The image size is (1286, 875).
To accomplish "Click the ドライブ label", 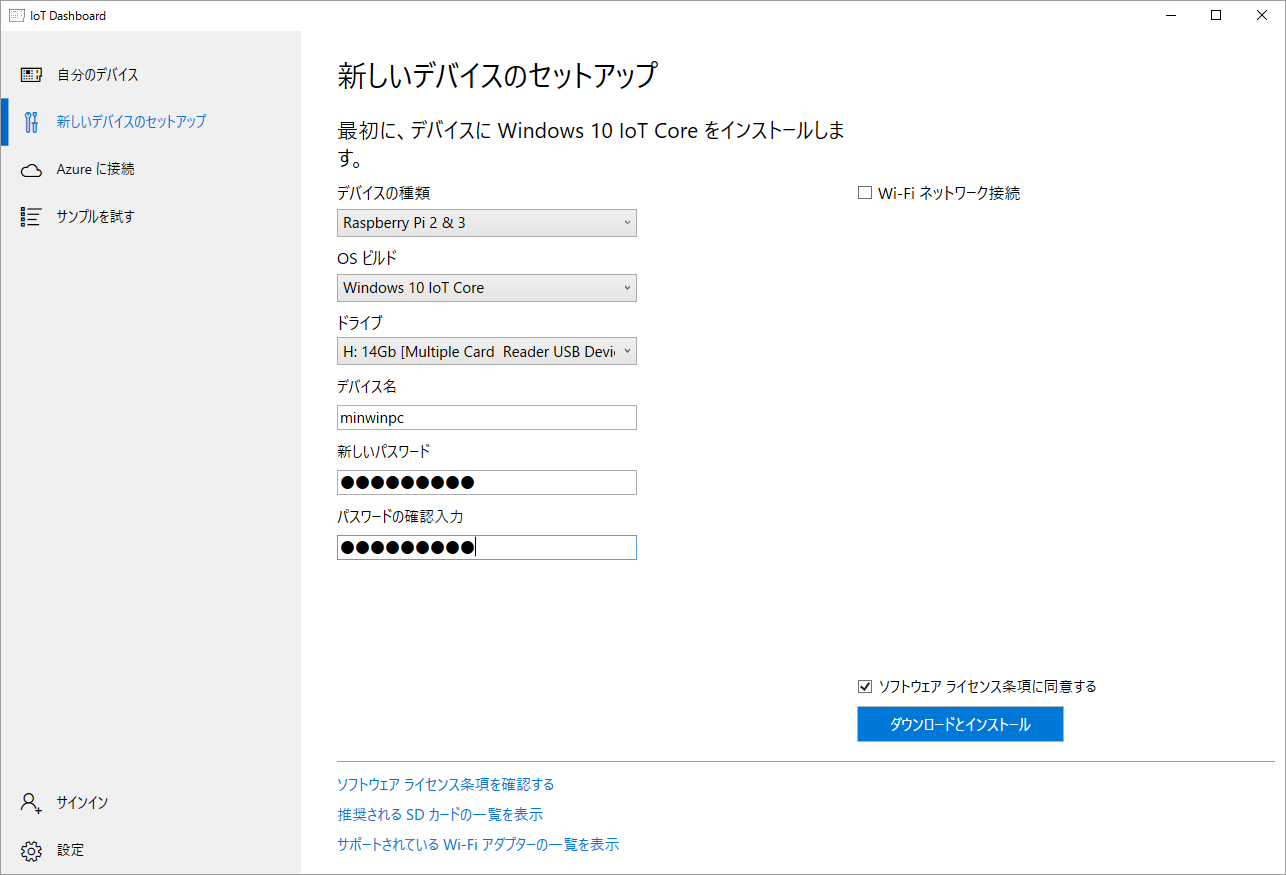I will click(x=360, y=323).
